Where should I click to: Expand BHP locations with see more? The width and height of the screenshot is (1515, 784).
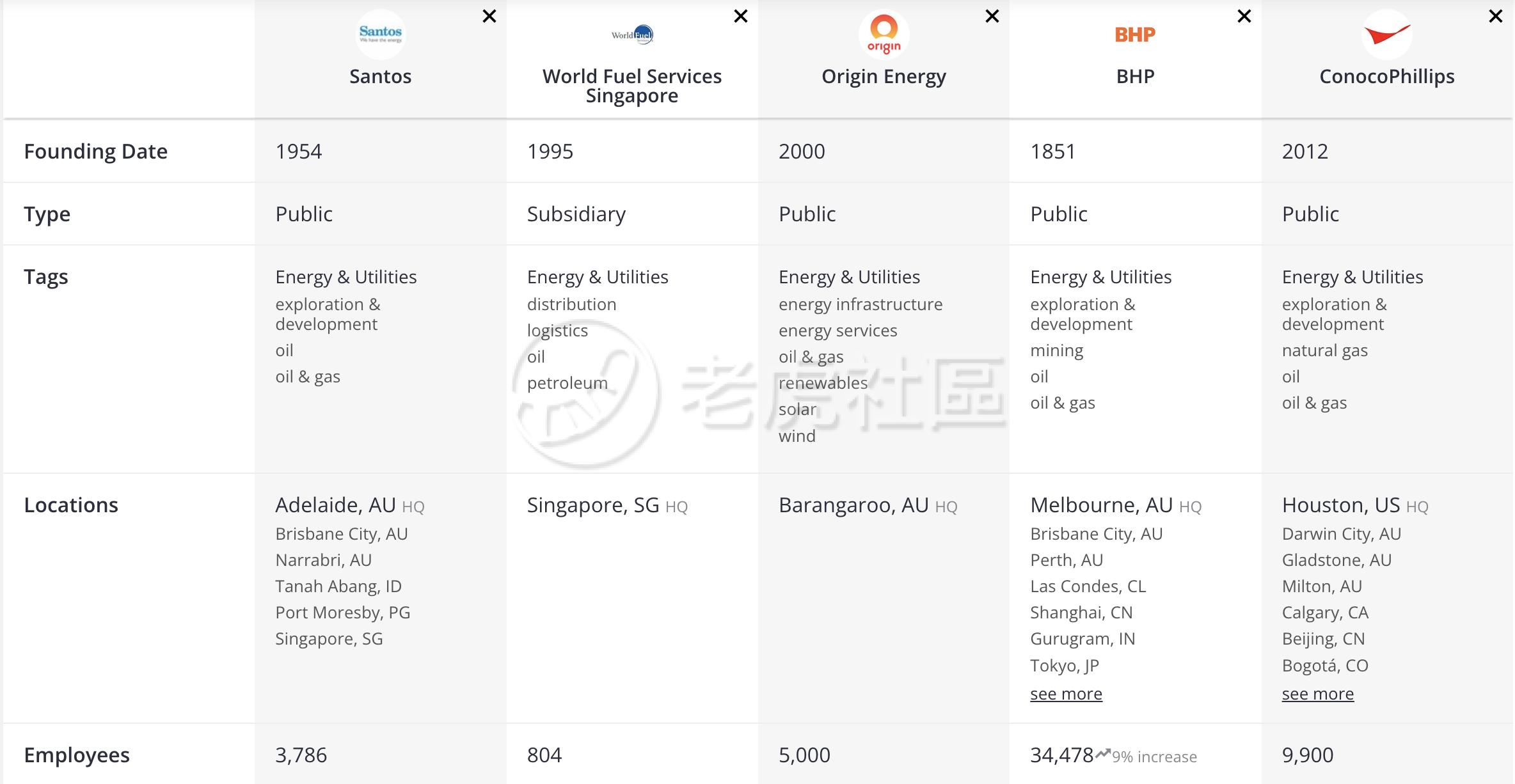(1066, 694)
